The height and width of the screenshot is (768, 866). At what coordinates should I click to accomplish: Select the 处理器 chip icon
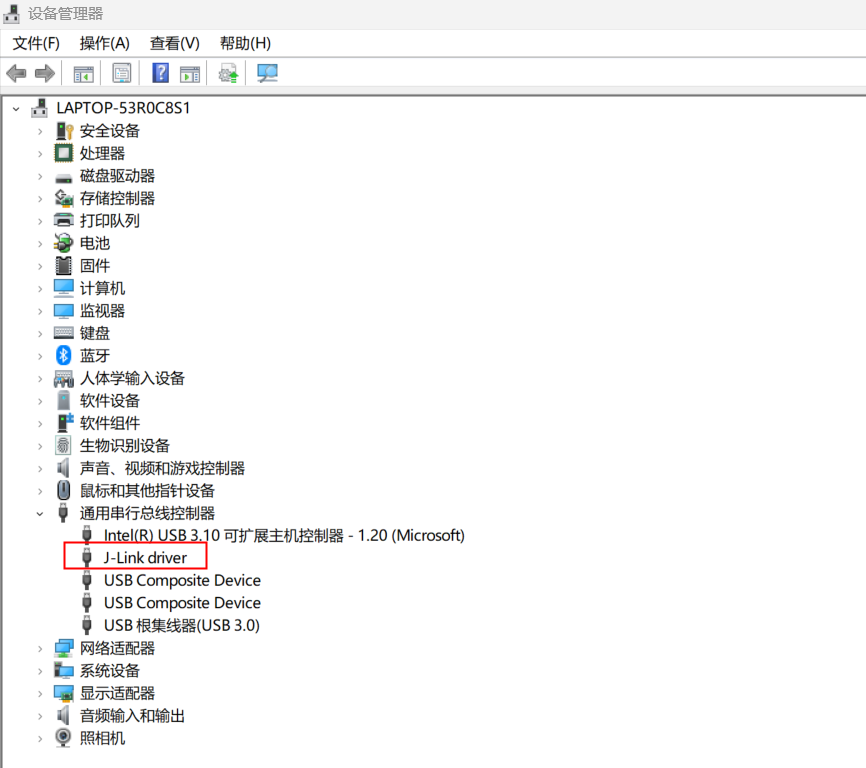(x=64, y=153)
